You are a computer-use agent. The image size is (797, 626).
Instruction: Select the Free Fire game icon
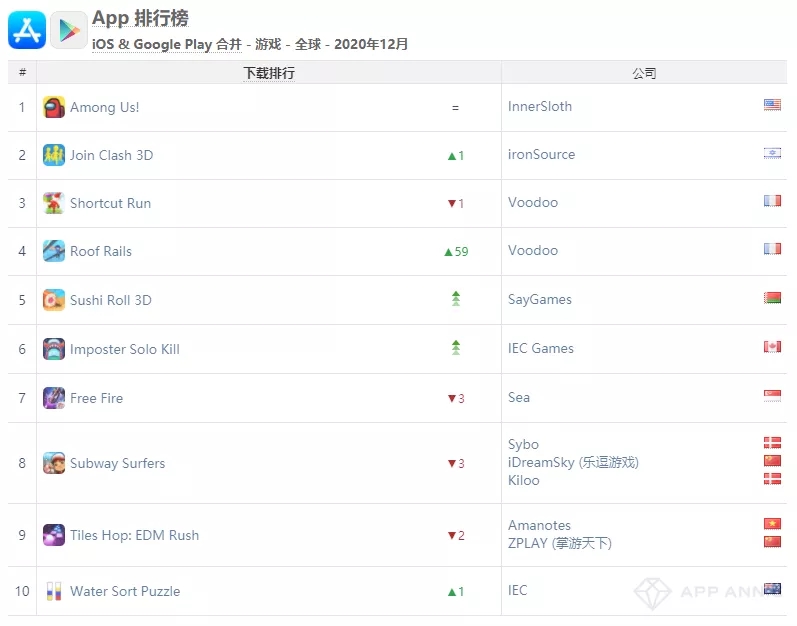pos(54,398)
